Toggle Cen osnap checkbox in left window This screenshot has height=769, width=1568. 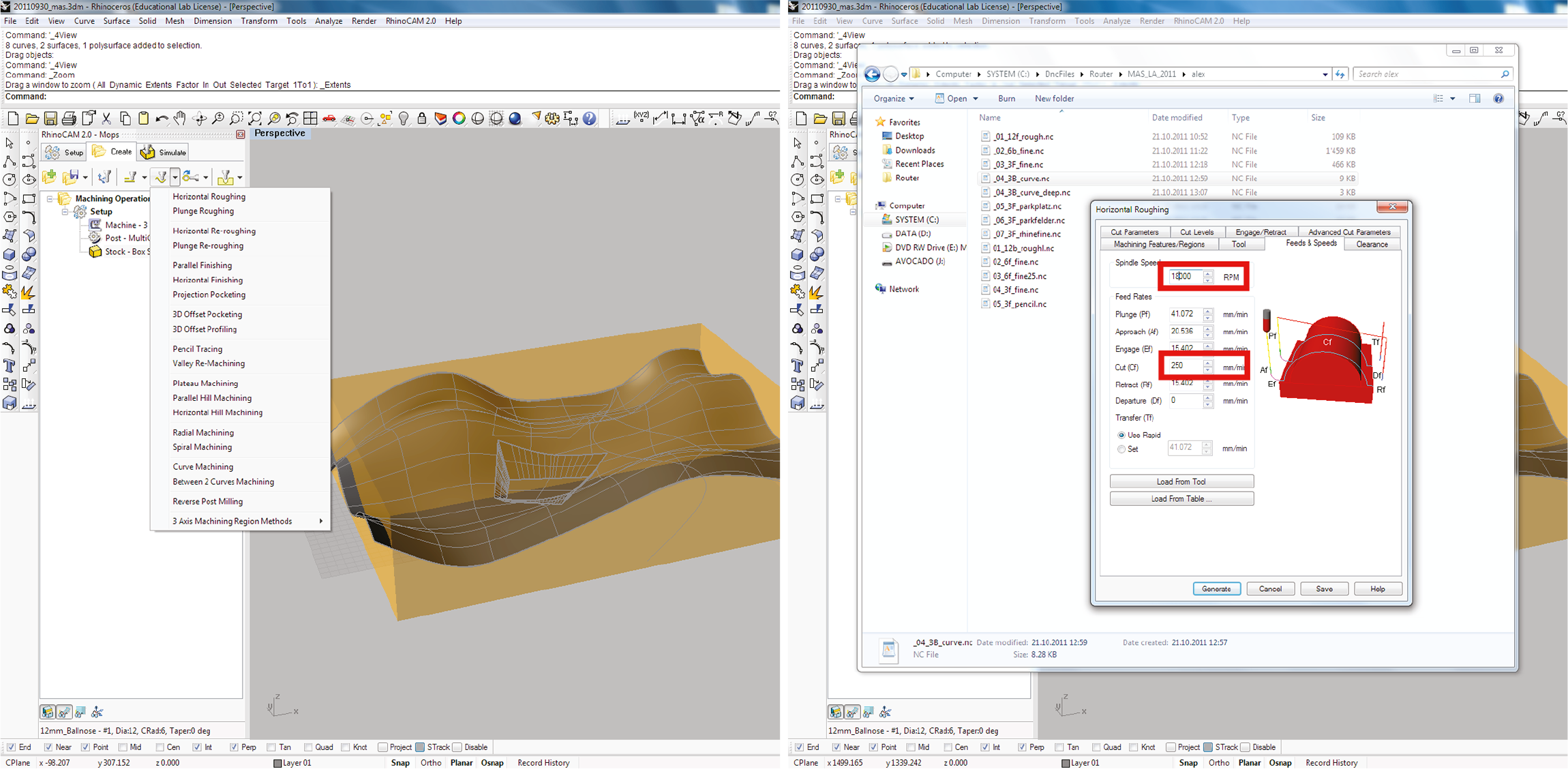coord(160,747)
